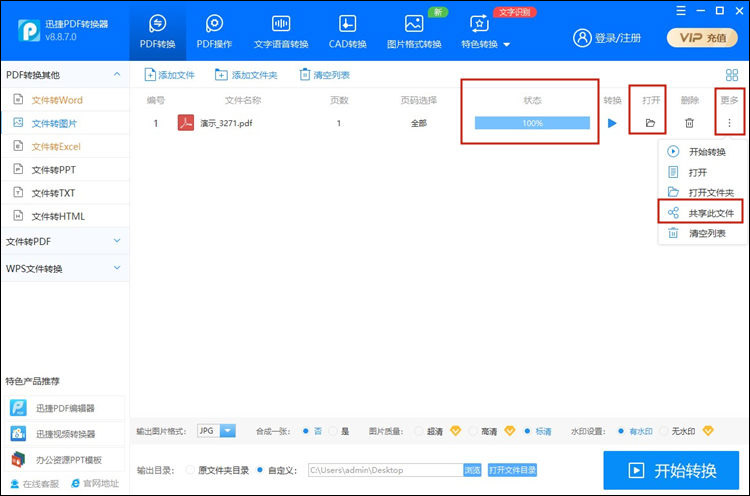This screenshot has height=496, width=750.
Task: Click the large 开始转换 button
Action: tap(671, 471)
